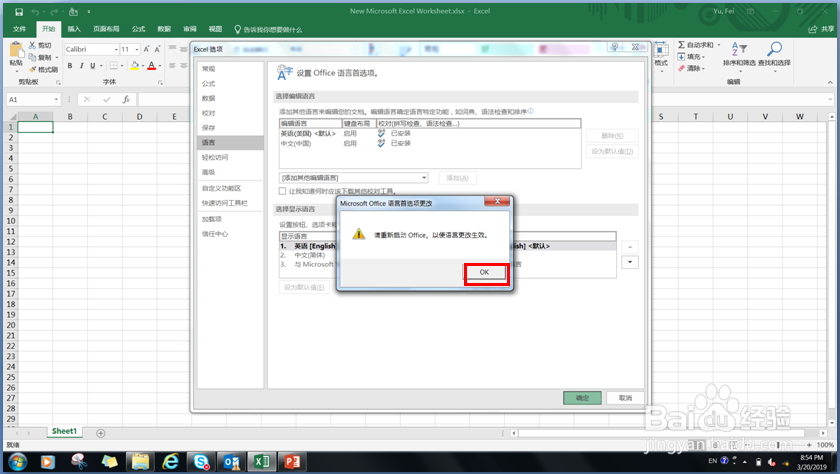Open the 文件 File tab

click(19, 29)
